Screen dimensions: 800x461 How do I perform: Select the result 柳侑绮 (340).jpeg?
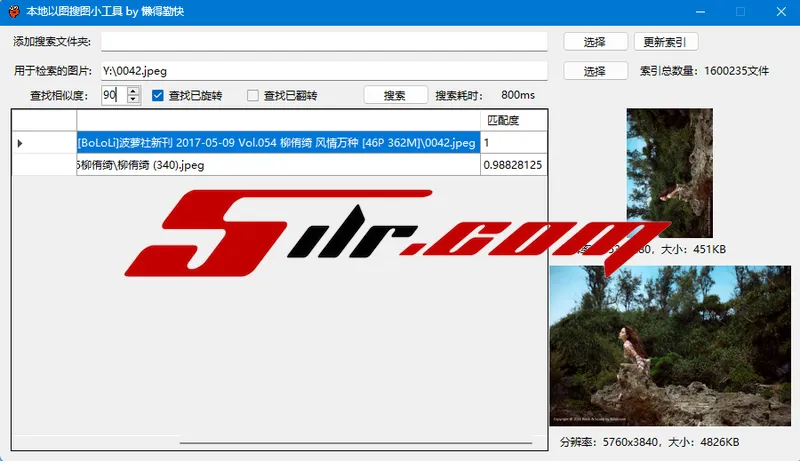[x=279, y=165]
